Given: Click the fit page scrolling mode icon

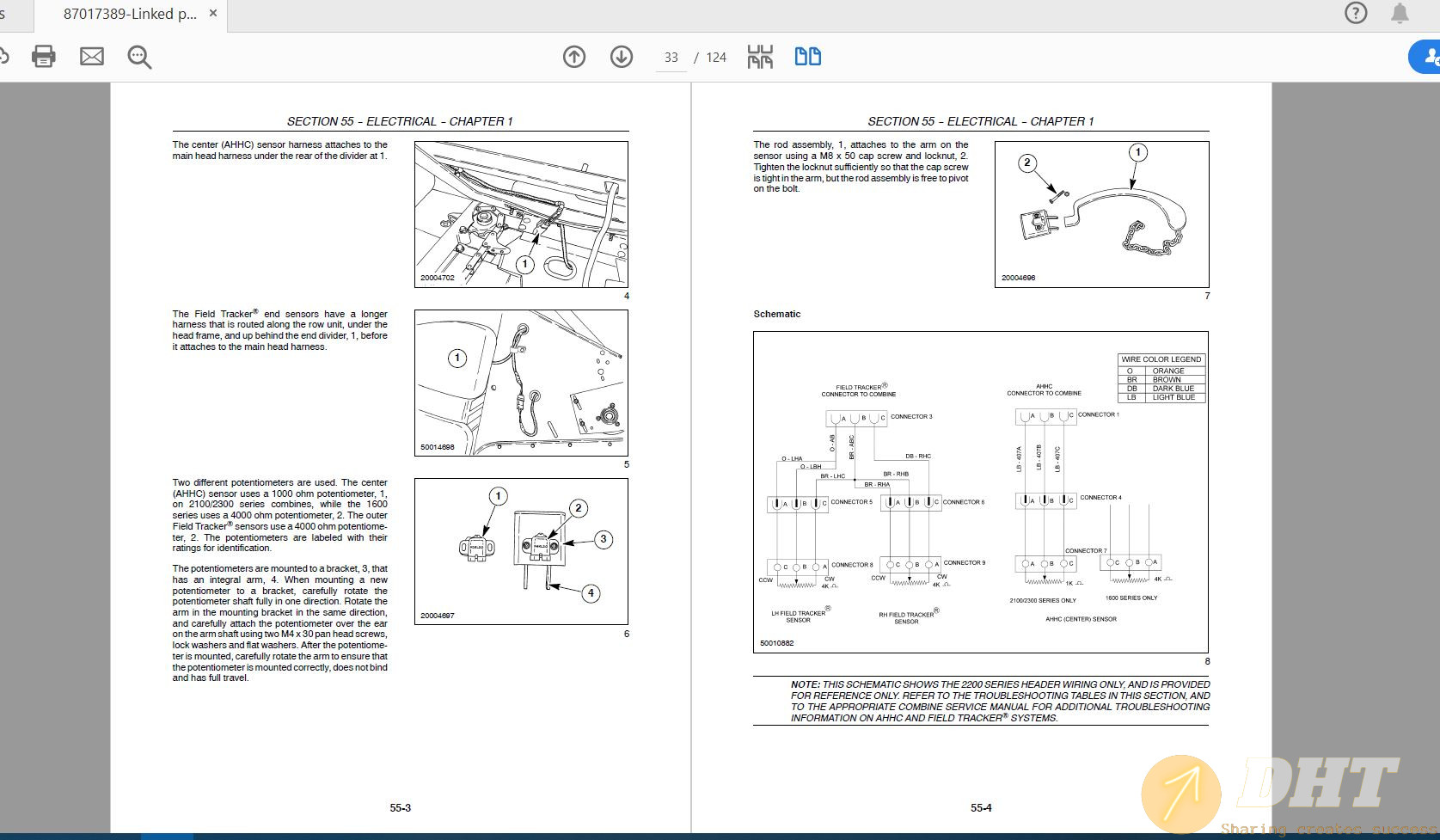Looking at the screenshot, I should point(760,57).
